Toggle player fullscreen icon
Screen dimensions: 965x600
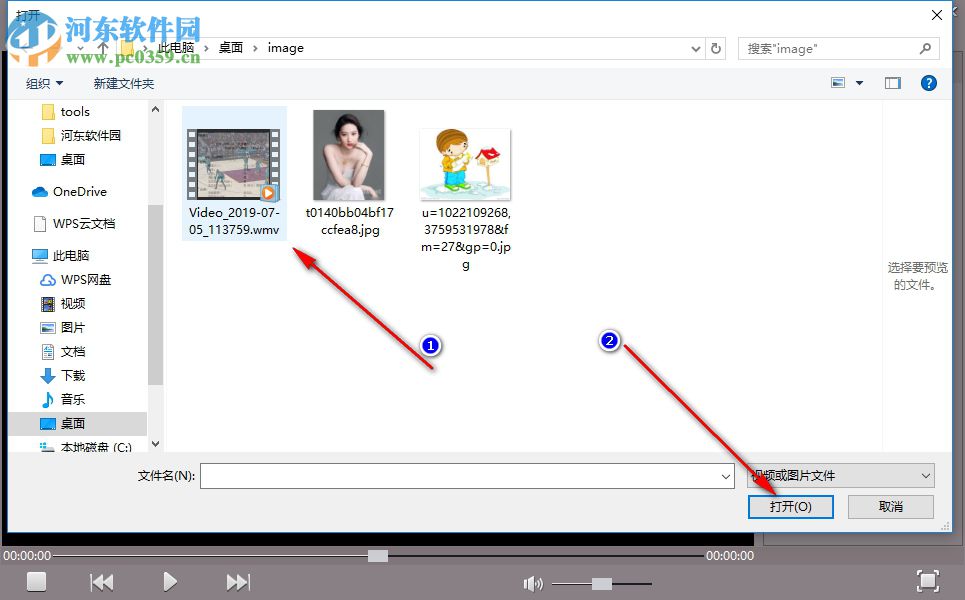[927, 581]
